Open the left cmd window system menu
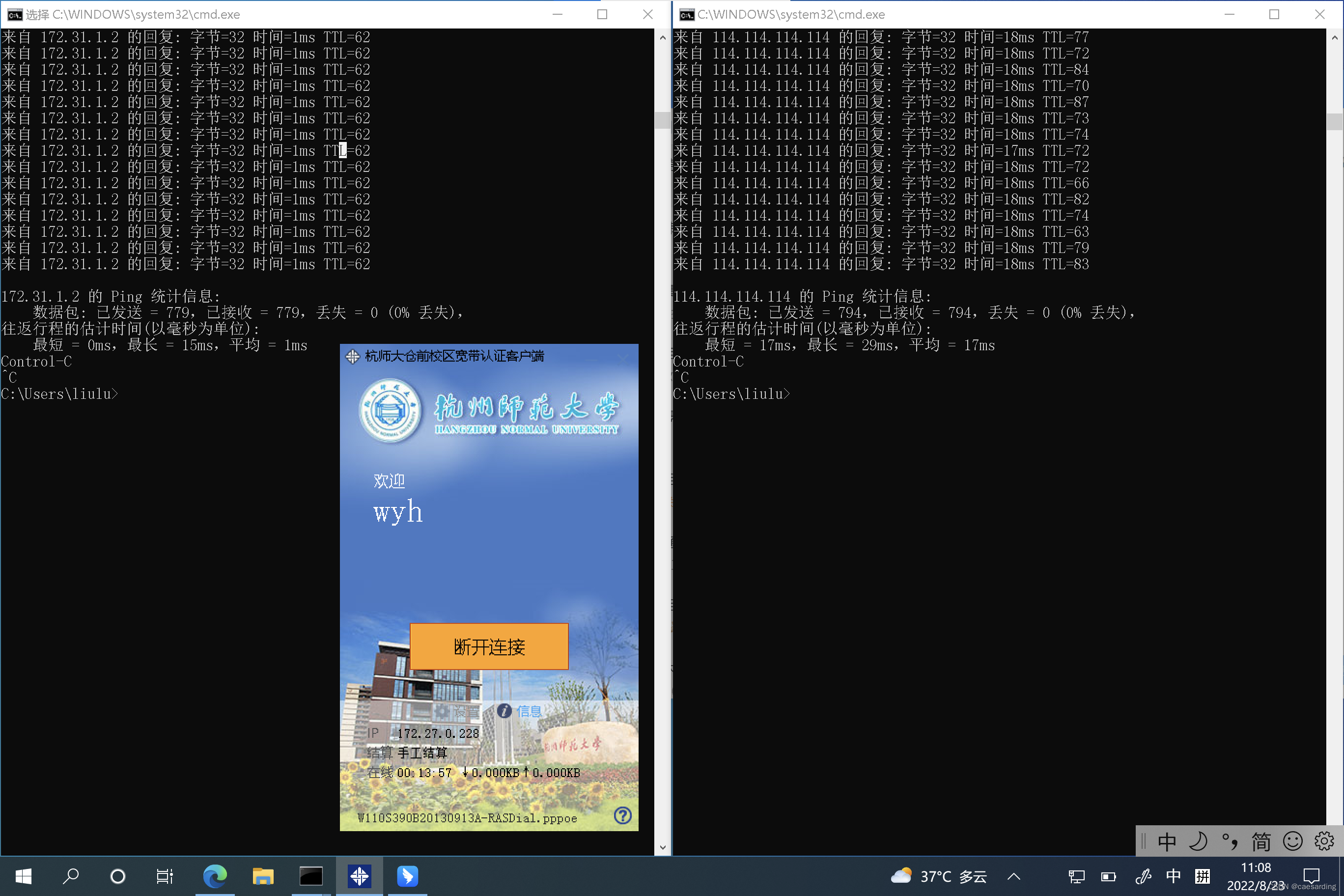This screenshot has height=896, width=1344. pos(14,14)
